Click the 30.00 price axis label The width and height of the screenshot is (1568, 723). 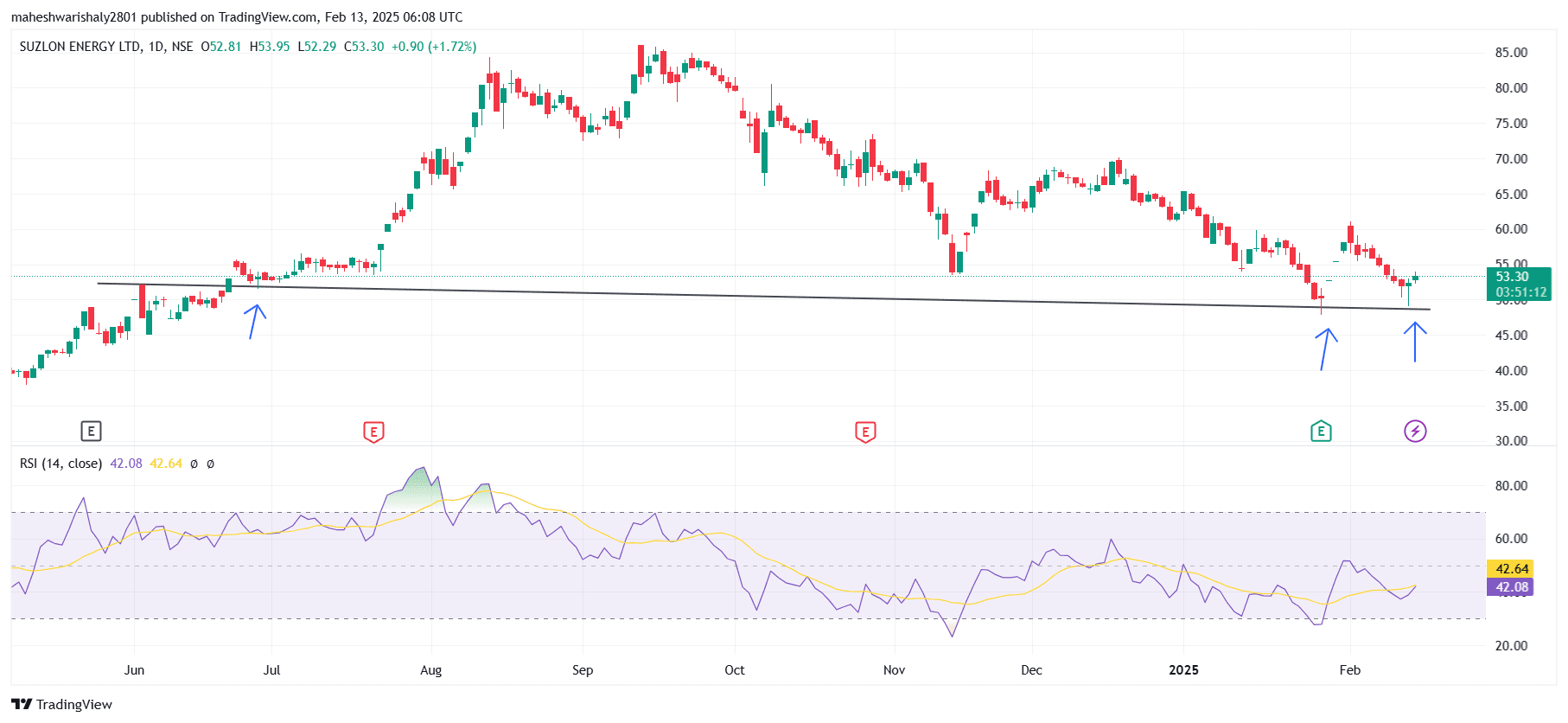point(1511,441)
